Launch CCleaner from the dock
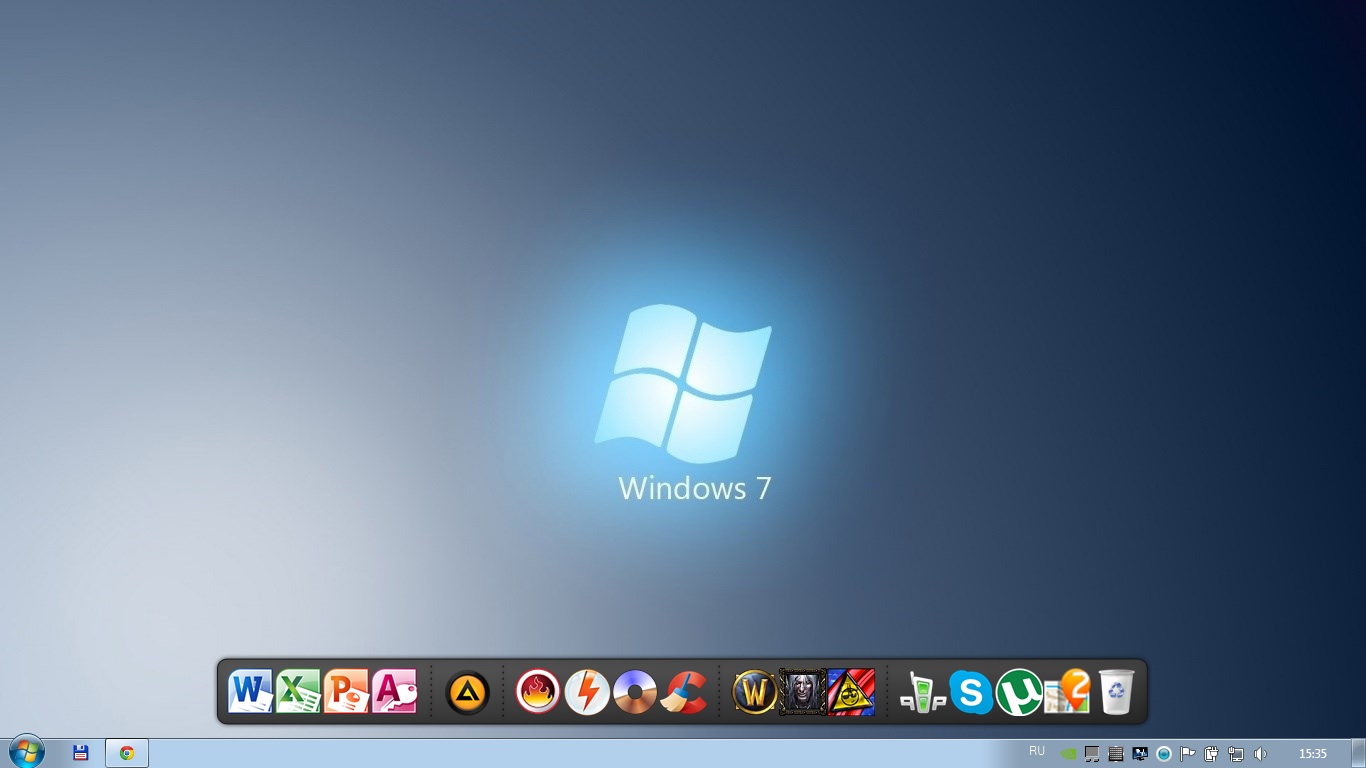Viewport: 1366px width, 768px height. [684, 692]
